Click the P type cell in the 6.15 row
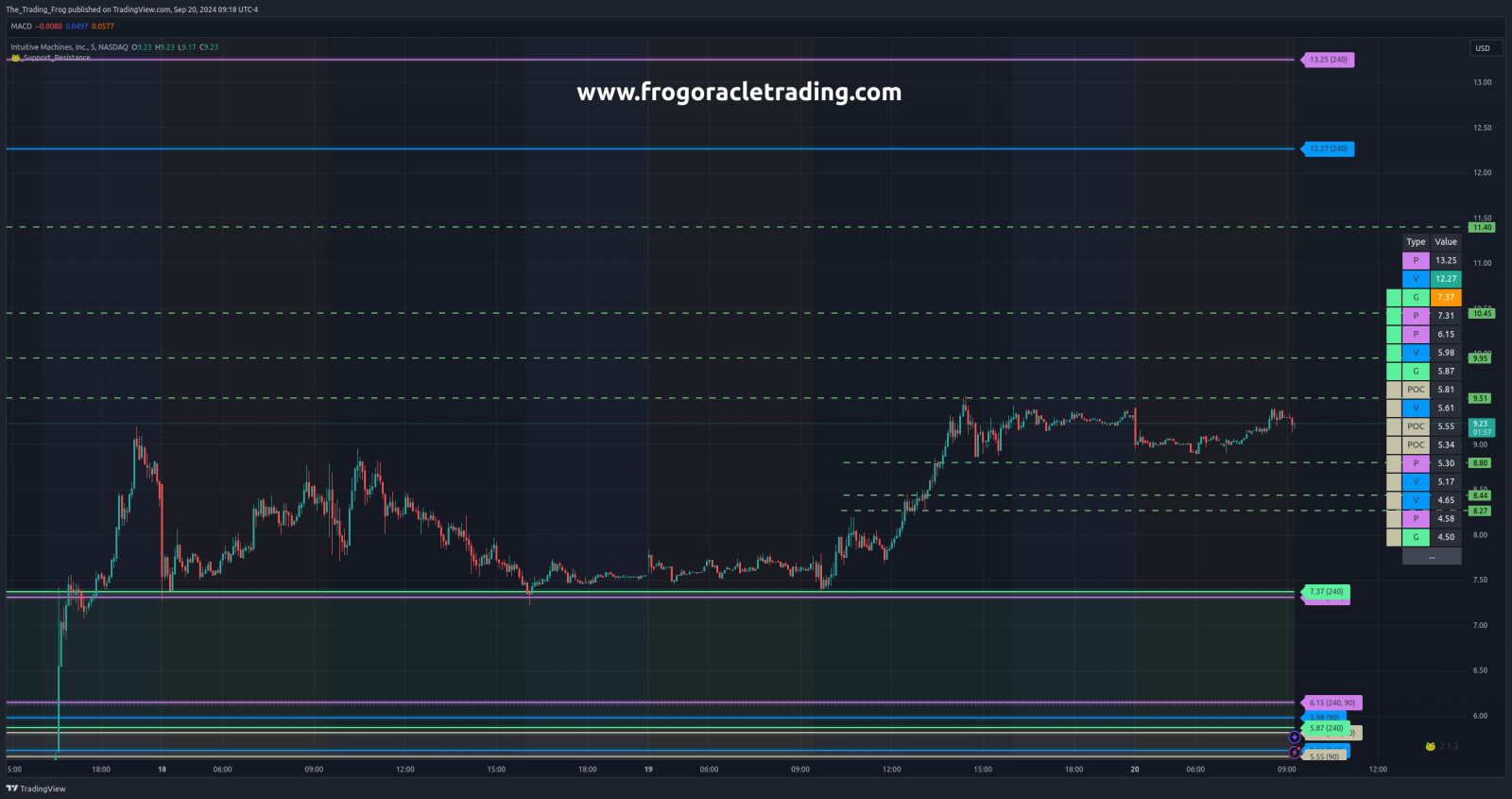This screenshot has height=799, width=1512. (x=1416, y=335)
